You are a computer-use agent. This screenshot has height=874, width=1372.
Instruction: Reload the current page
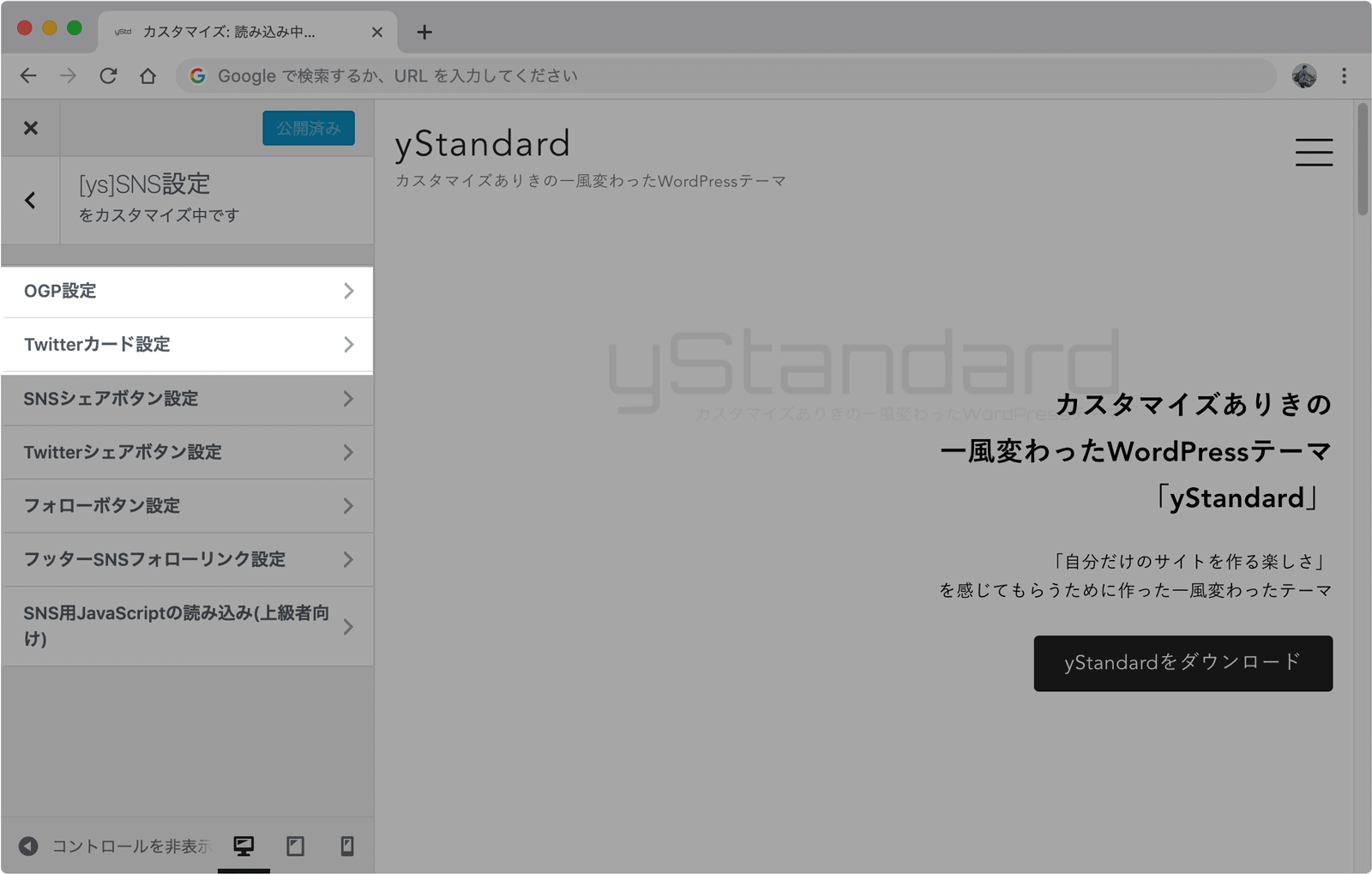coord(108,75)
